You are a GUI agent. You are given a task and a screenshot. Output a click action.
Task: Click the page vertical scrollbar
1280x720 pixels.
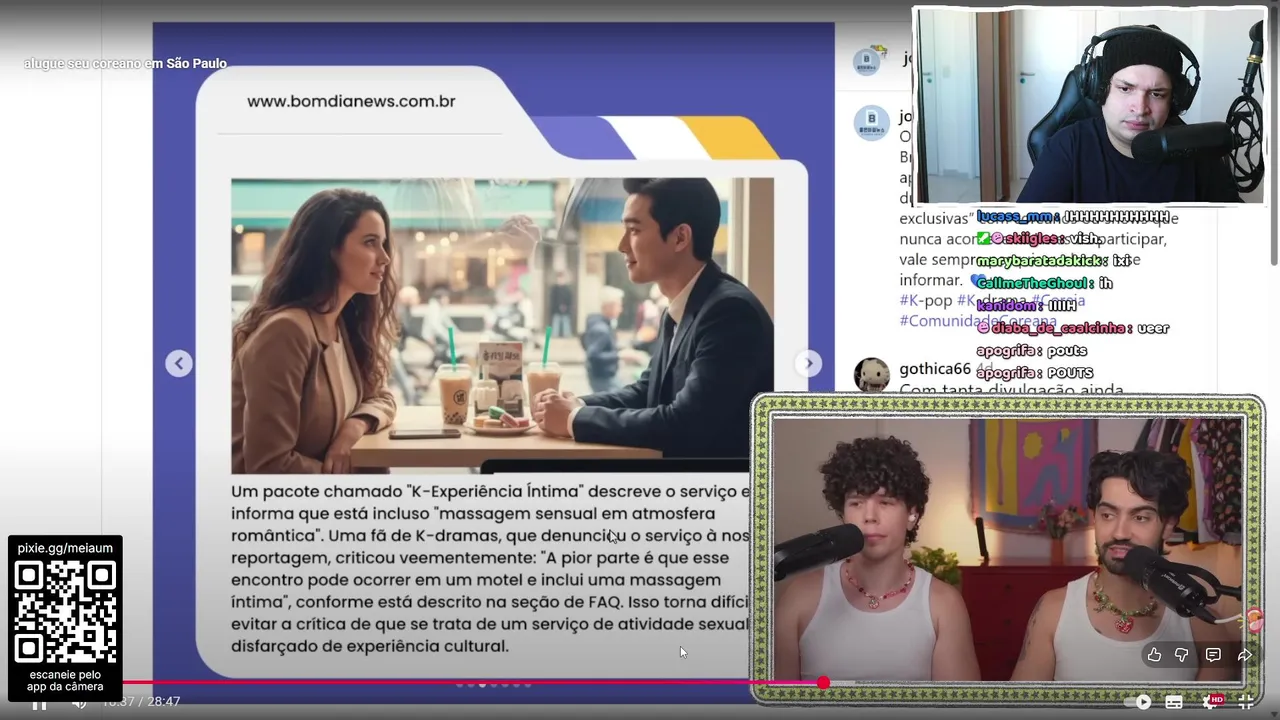tap(1273, 140)
